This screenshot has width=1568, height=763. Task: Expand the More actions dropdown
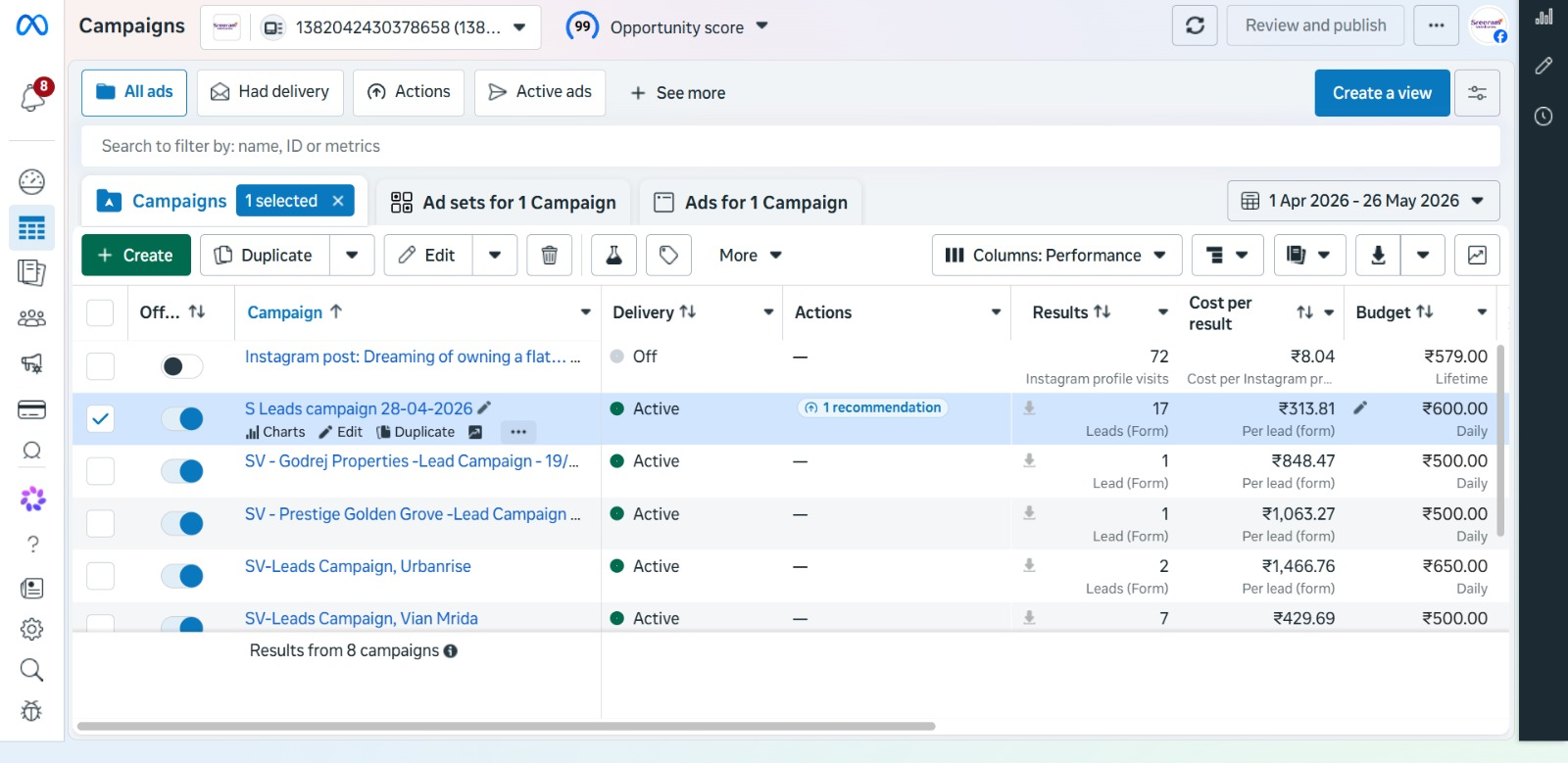[750, 256]
